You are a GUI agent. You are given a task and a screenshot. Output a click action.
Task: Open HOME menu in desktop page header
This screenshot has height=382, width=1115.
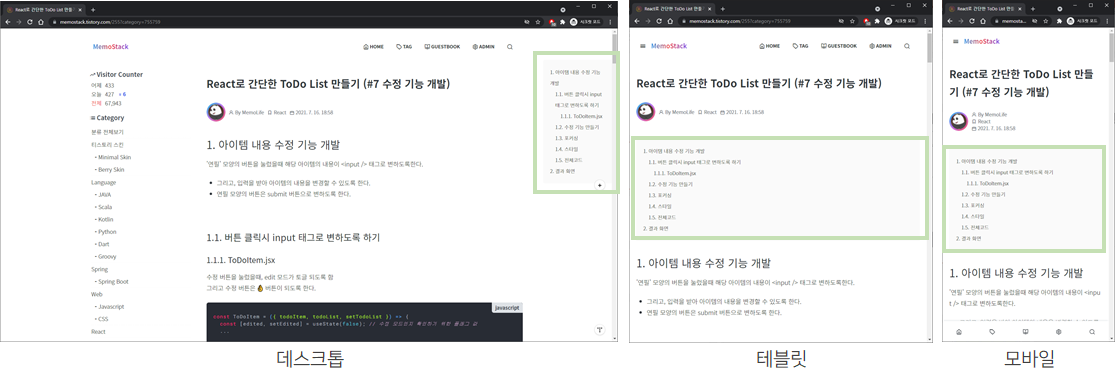373,47
